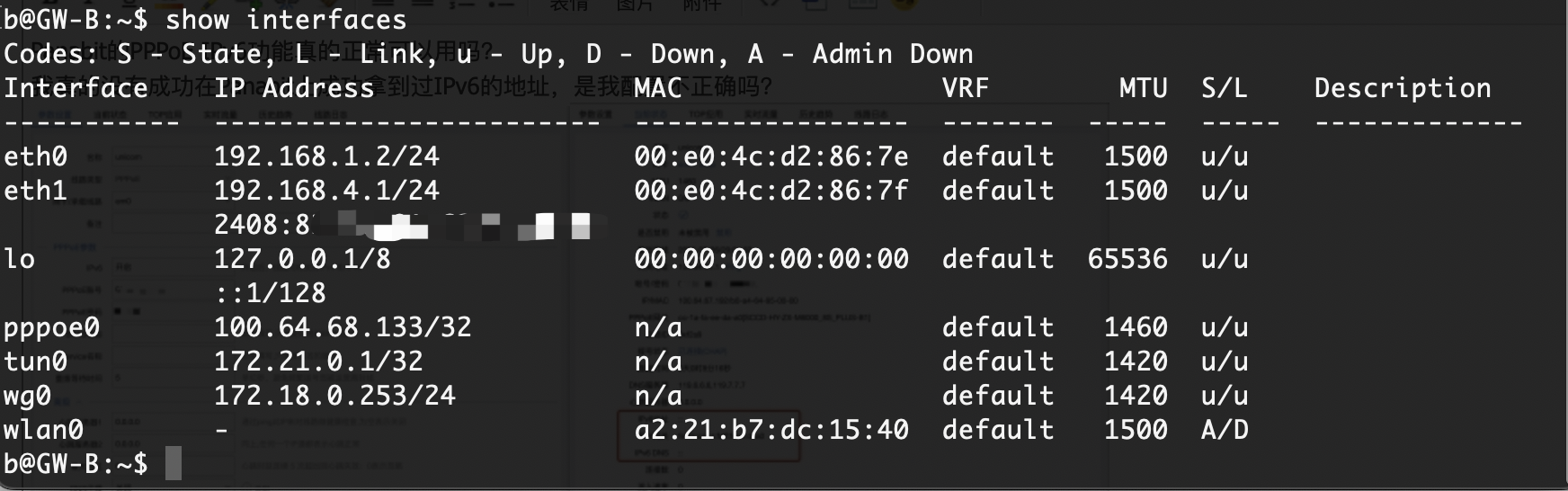The image size is (1568, 491).
Task: Select the 192.168.1.2/24 IP address
Action: (326, 156)
